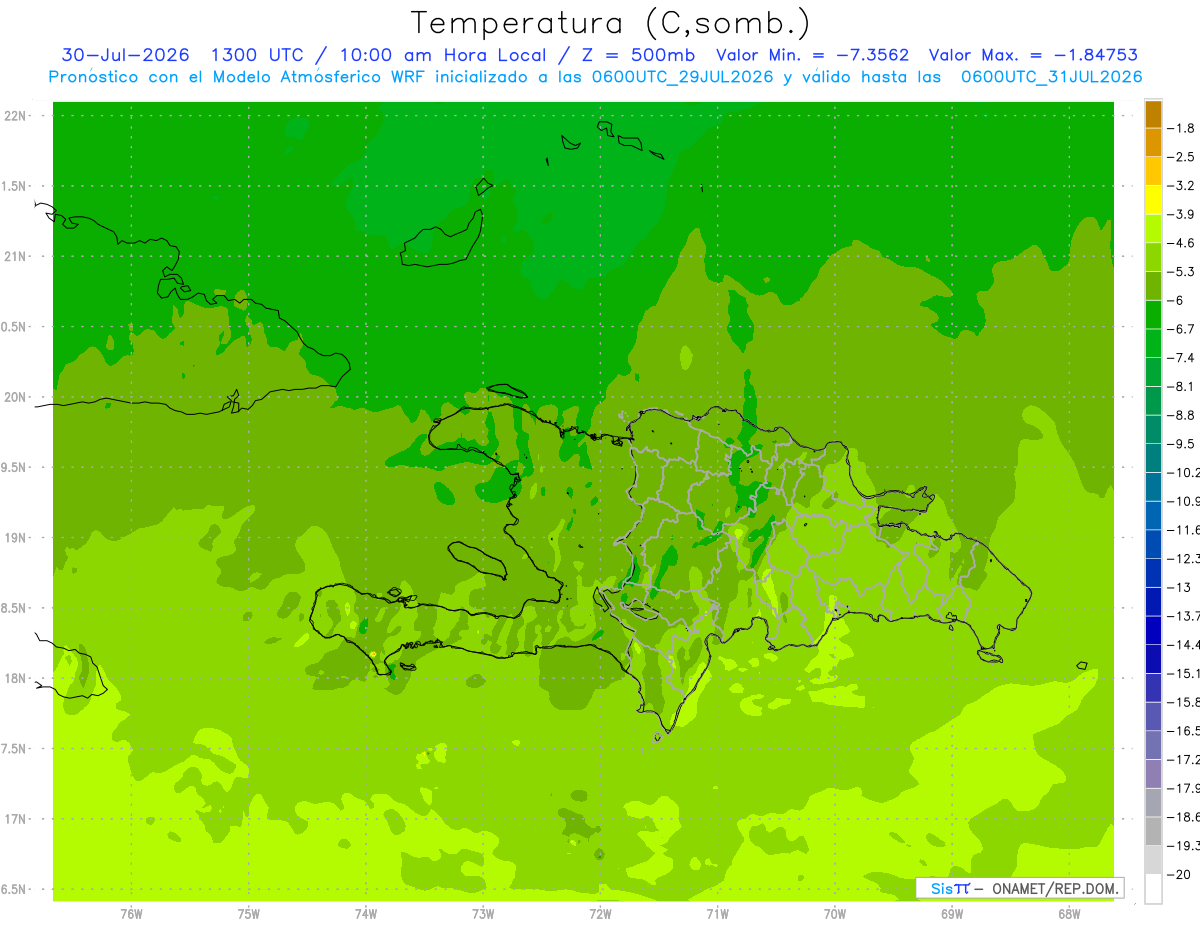1200x927 pixels.
Task: Click the "9.5N" axis tick label
Action: 14,468
